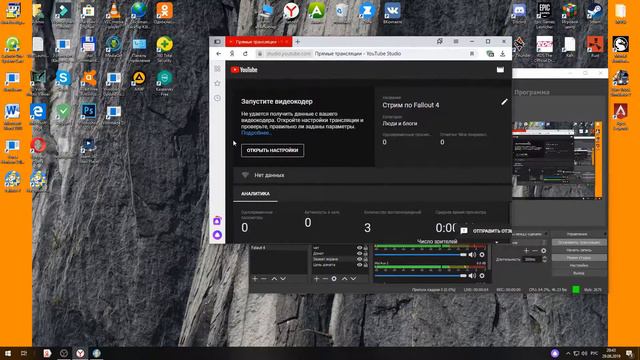Open the Windows Start menu
Screen dimensions: 640x360
[x=8, y=353]
